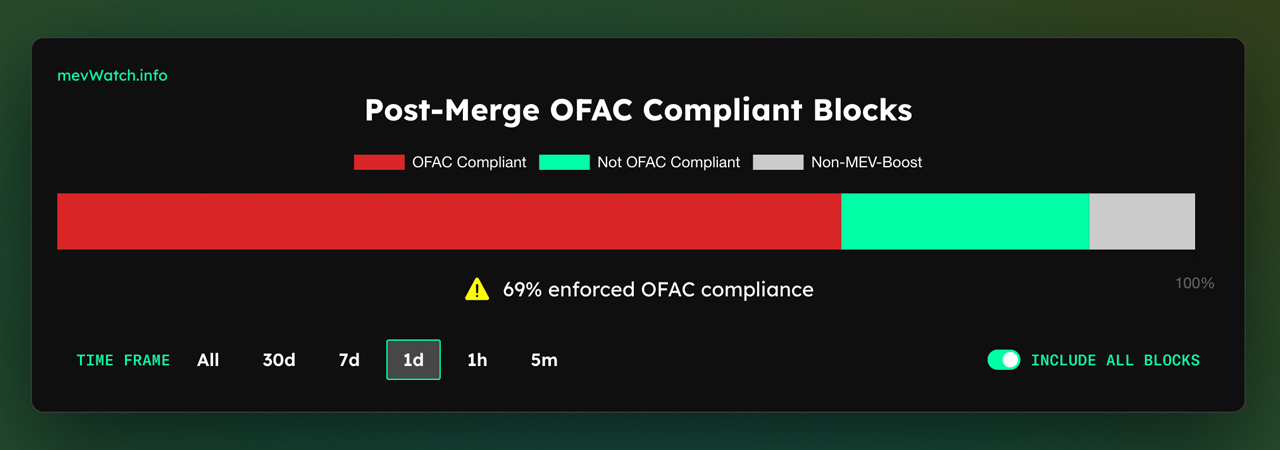Open the mevWatch.info link
Screen dimensions: 1280x450
coord(111,75)
